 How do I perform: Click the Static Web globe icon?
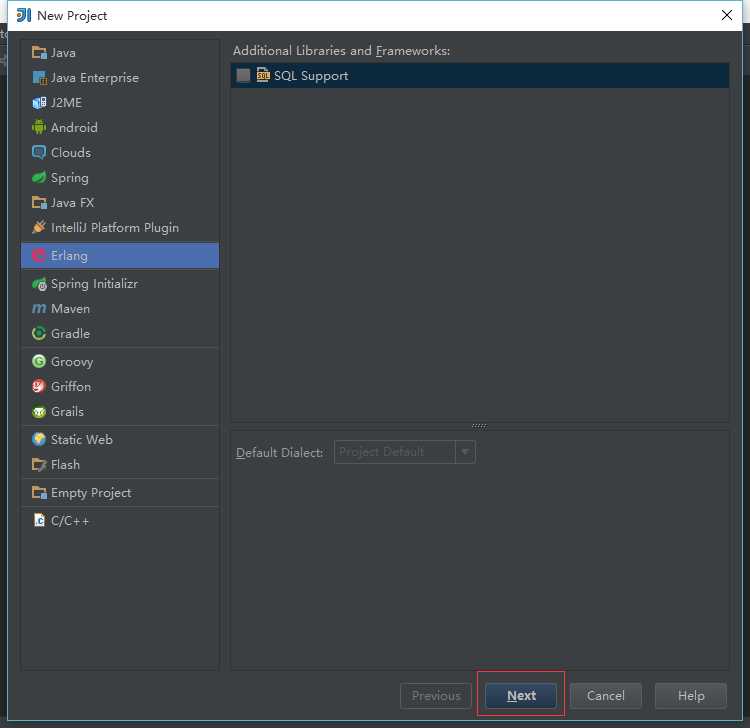(39, 439)
